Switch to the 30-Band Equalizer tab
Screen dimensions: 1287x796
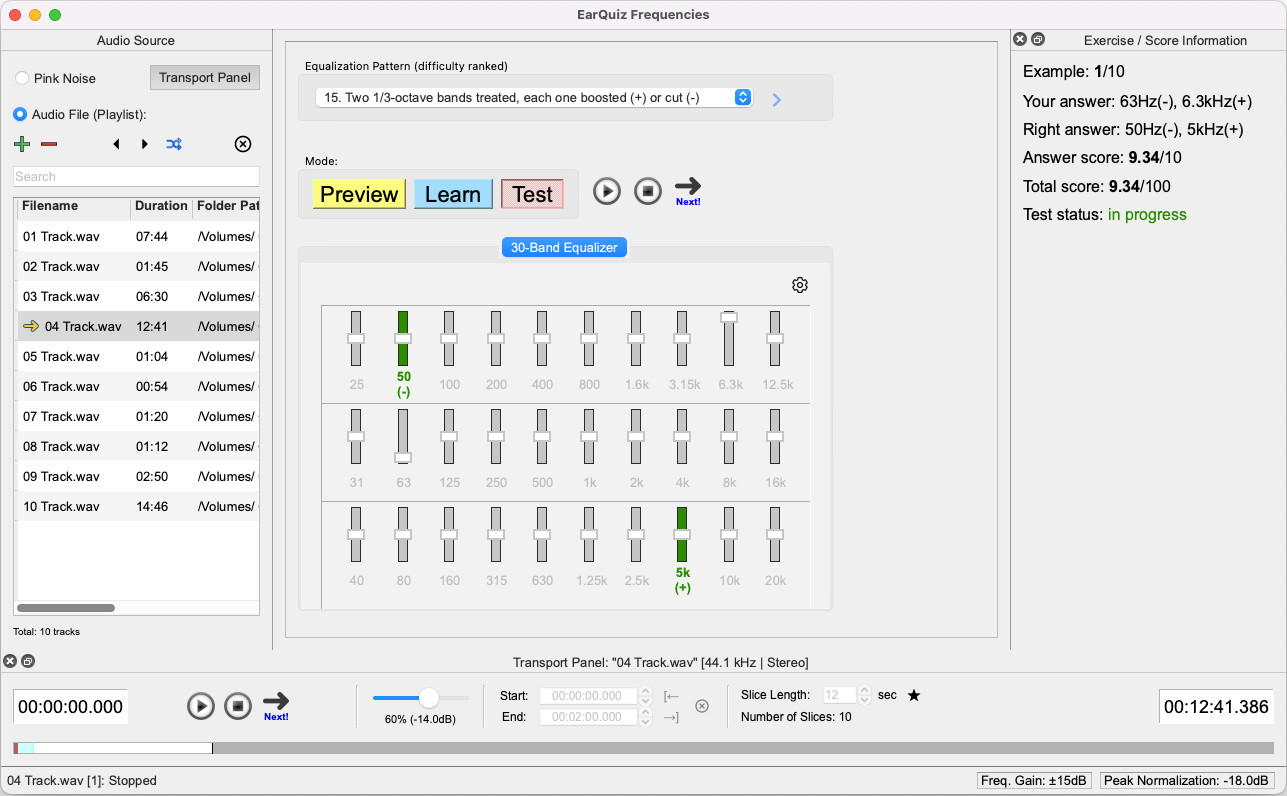[x=564, y=247]
